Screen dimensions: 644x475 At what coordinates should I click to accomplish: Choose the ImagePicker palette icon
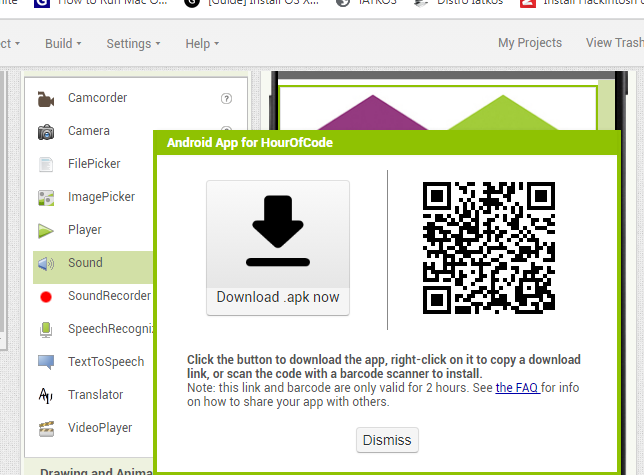(x=45, y=198)
